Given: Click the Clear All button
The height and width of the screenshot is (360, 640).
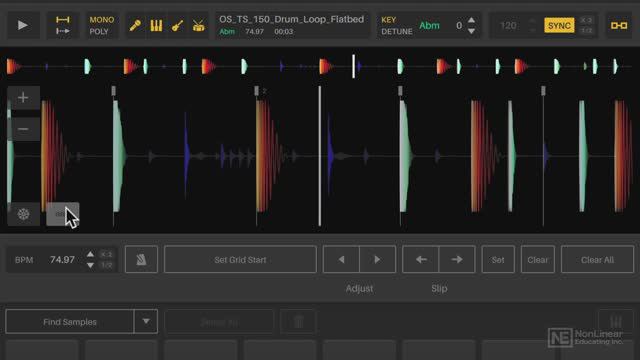Looking at the screenshot, I should 597,260.
